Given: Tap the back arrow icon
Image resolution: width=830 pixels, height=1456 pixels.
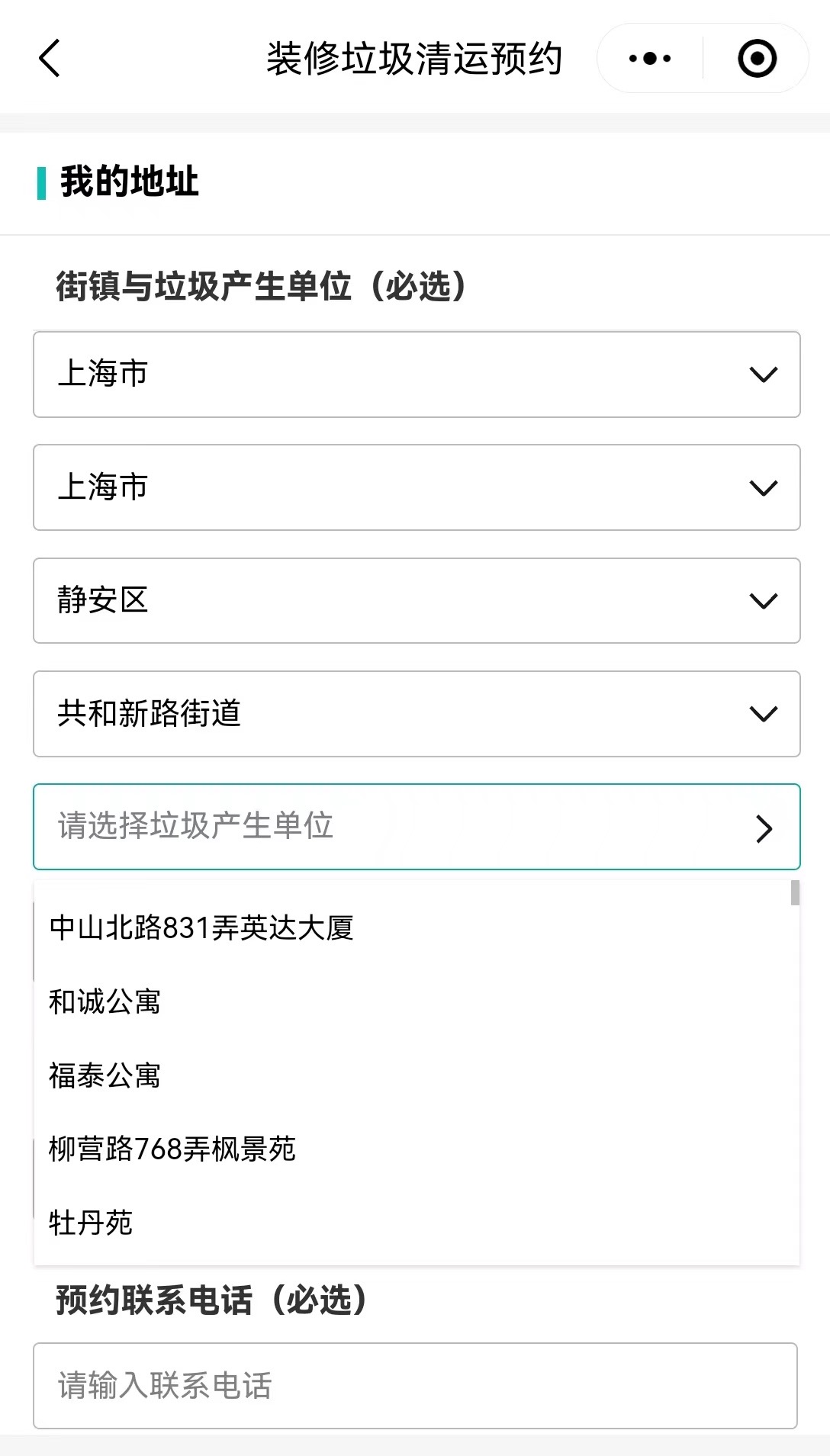Looking at the screenshot, I should tap(50, 59).
